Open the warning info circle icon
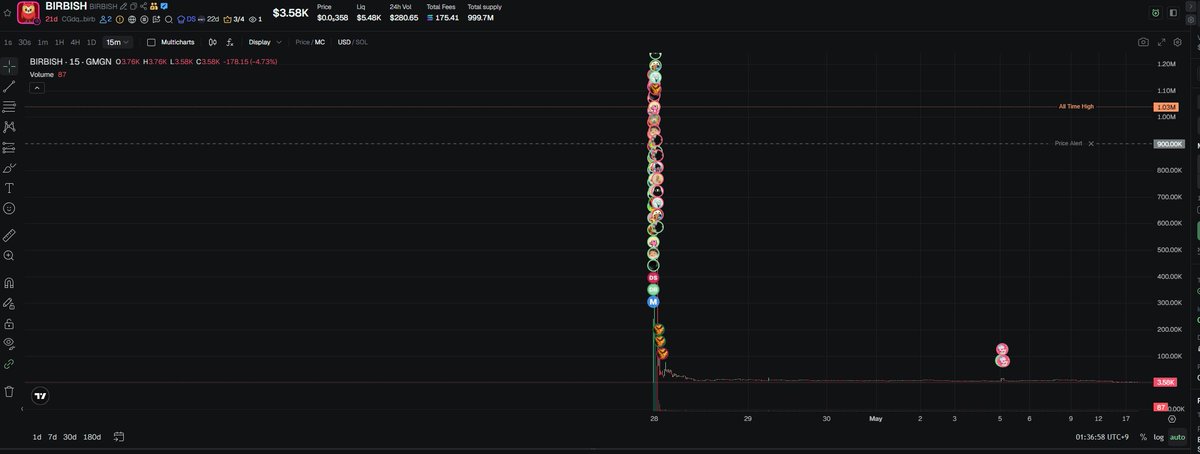 120,19
